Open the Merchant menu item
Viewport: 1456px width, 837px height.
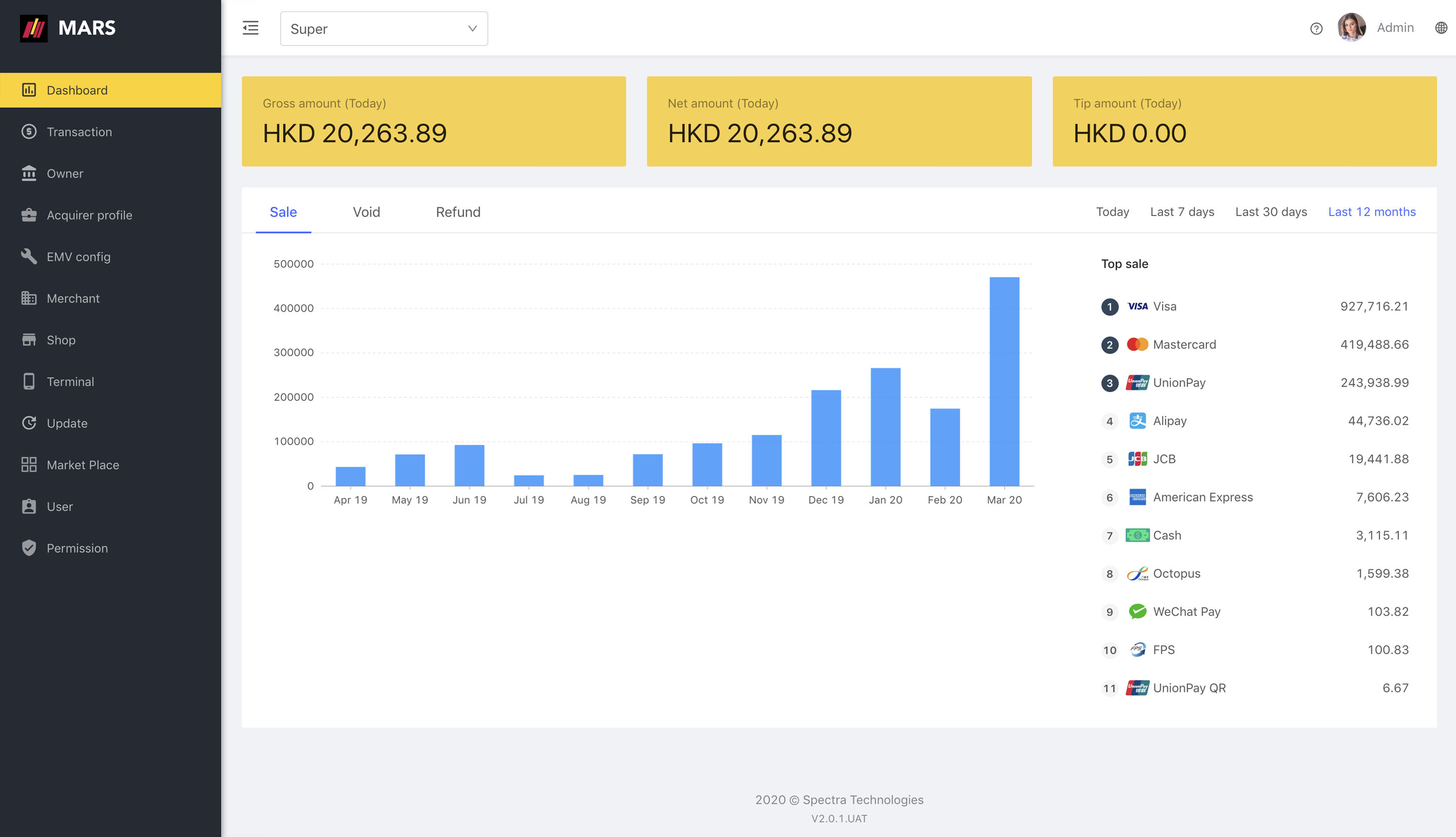coord(73,298)
